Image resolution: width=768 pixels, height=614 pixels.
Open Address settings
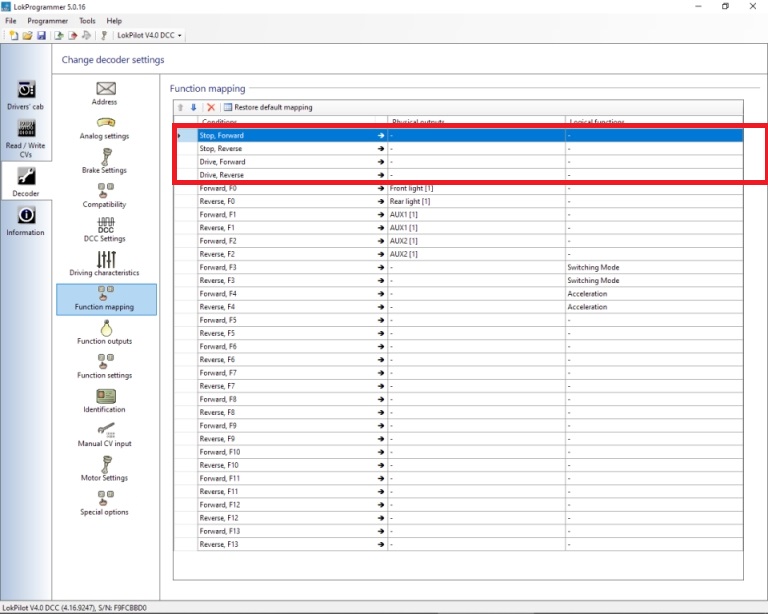coord(105,94)
